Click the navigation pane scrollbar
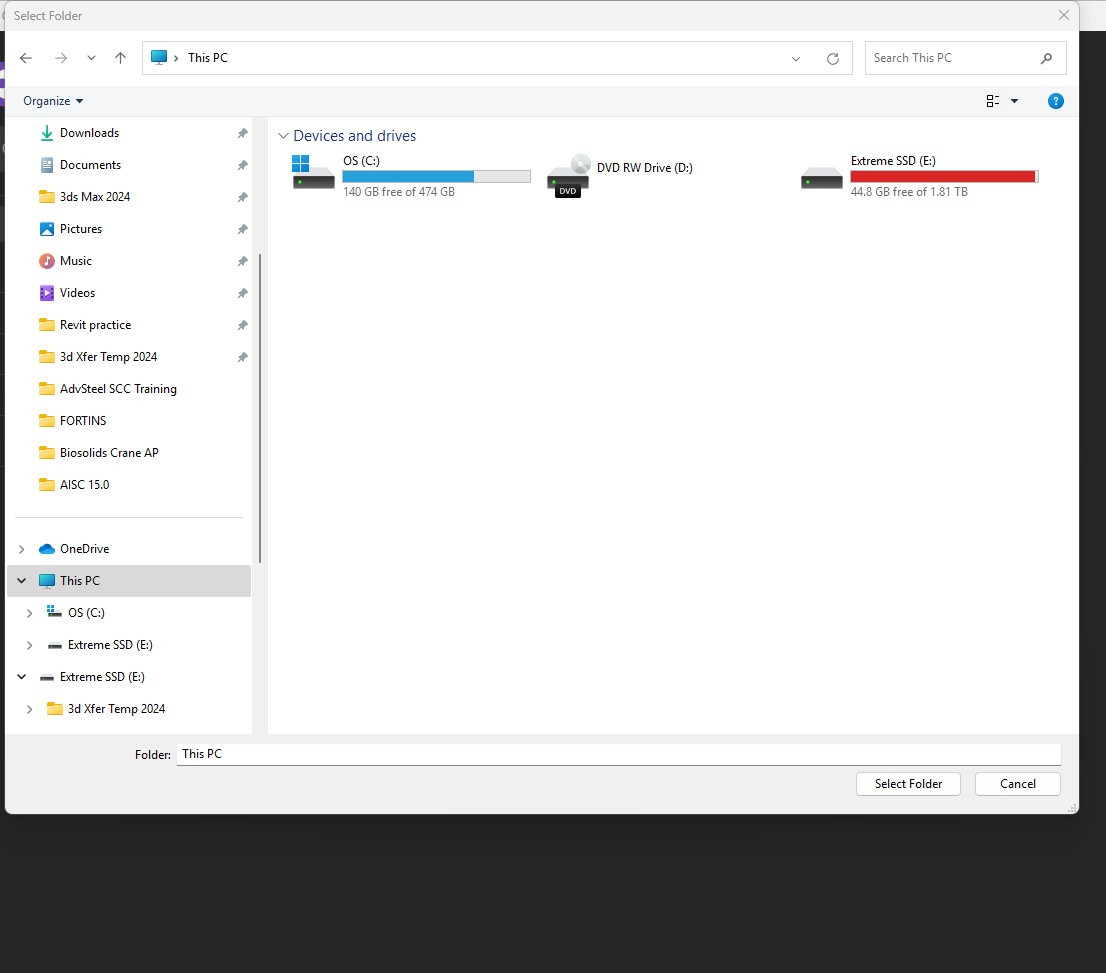 pos(260,408)
